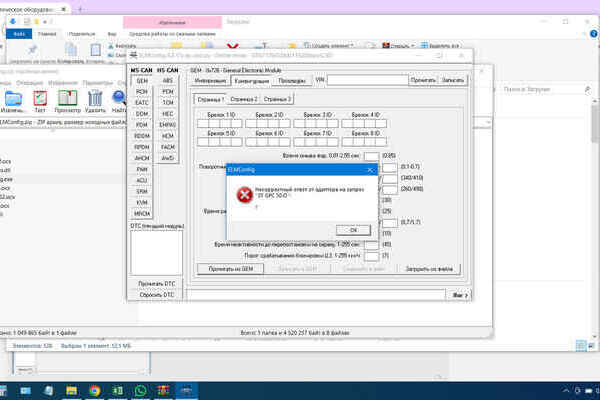Switch to Информация tab
The height and width of the screenshot is (400, 600).
click(210, 81)
